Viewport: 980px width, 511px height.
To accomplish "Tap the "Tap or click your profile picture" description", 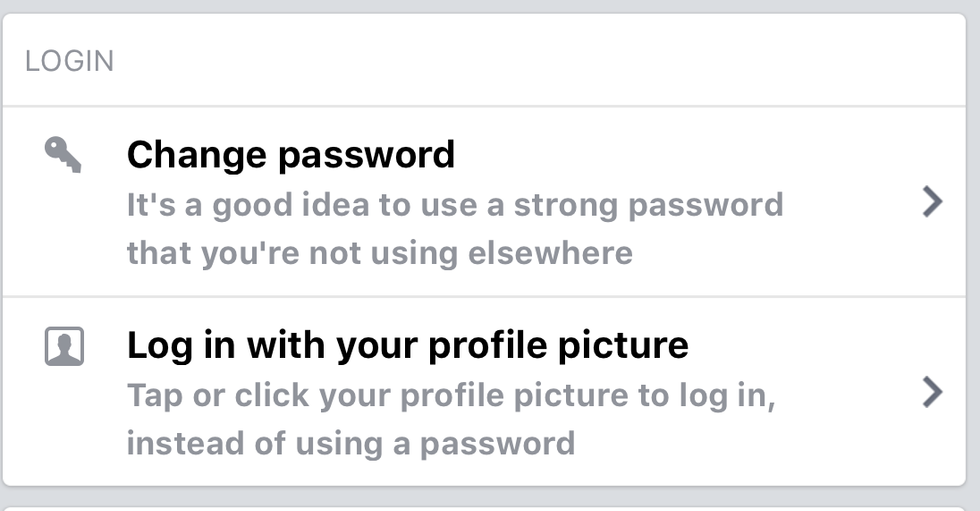I will point(451,395).
